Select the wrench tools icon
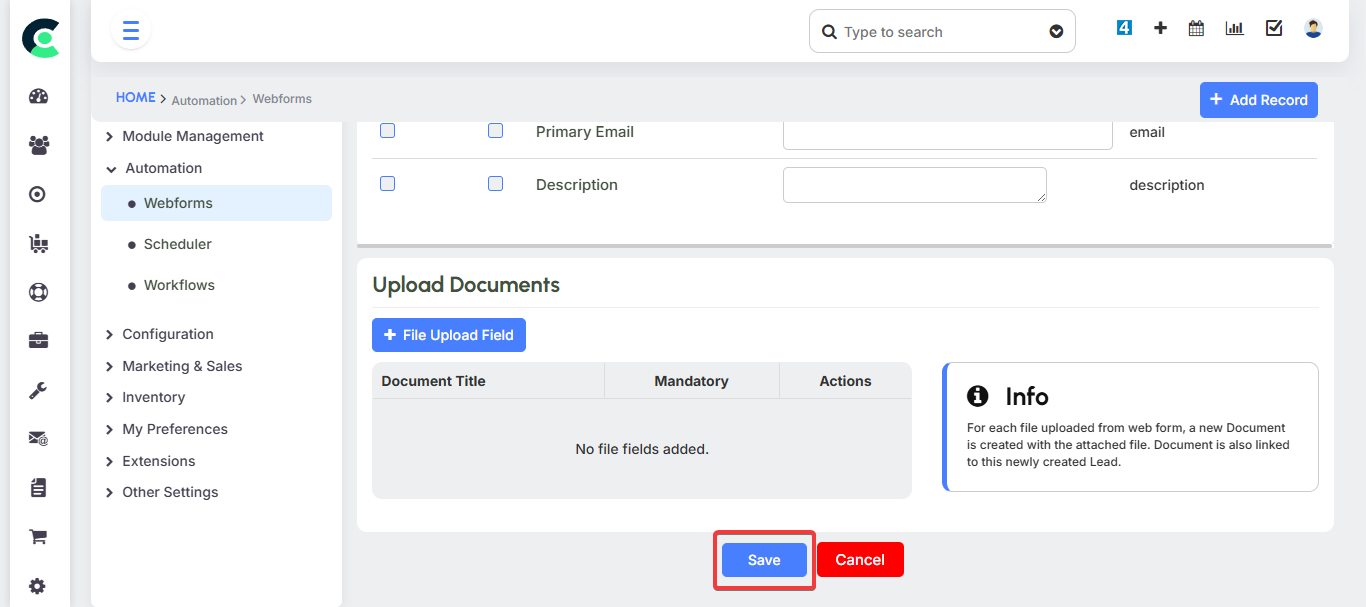 (38, 389)
